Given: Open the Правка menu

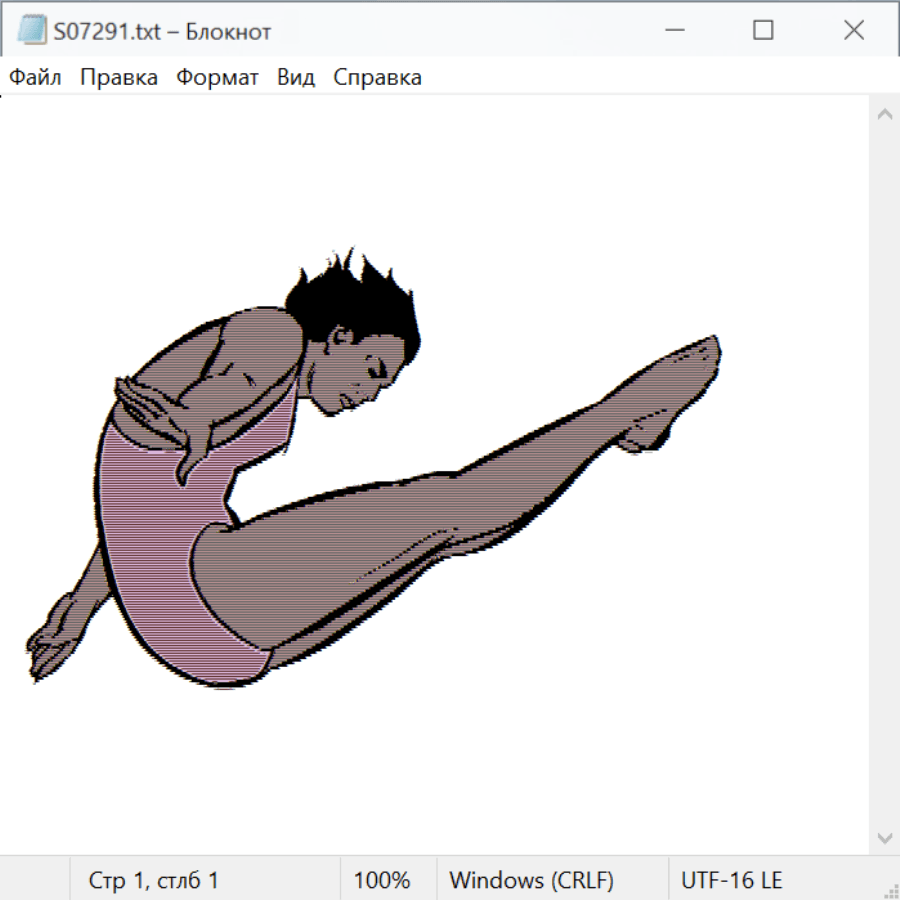Looking at the screenshot, I should click(x=119, y=78).
